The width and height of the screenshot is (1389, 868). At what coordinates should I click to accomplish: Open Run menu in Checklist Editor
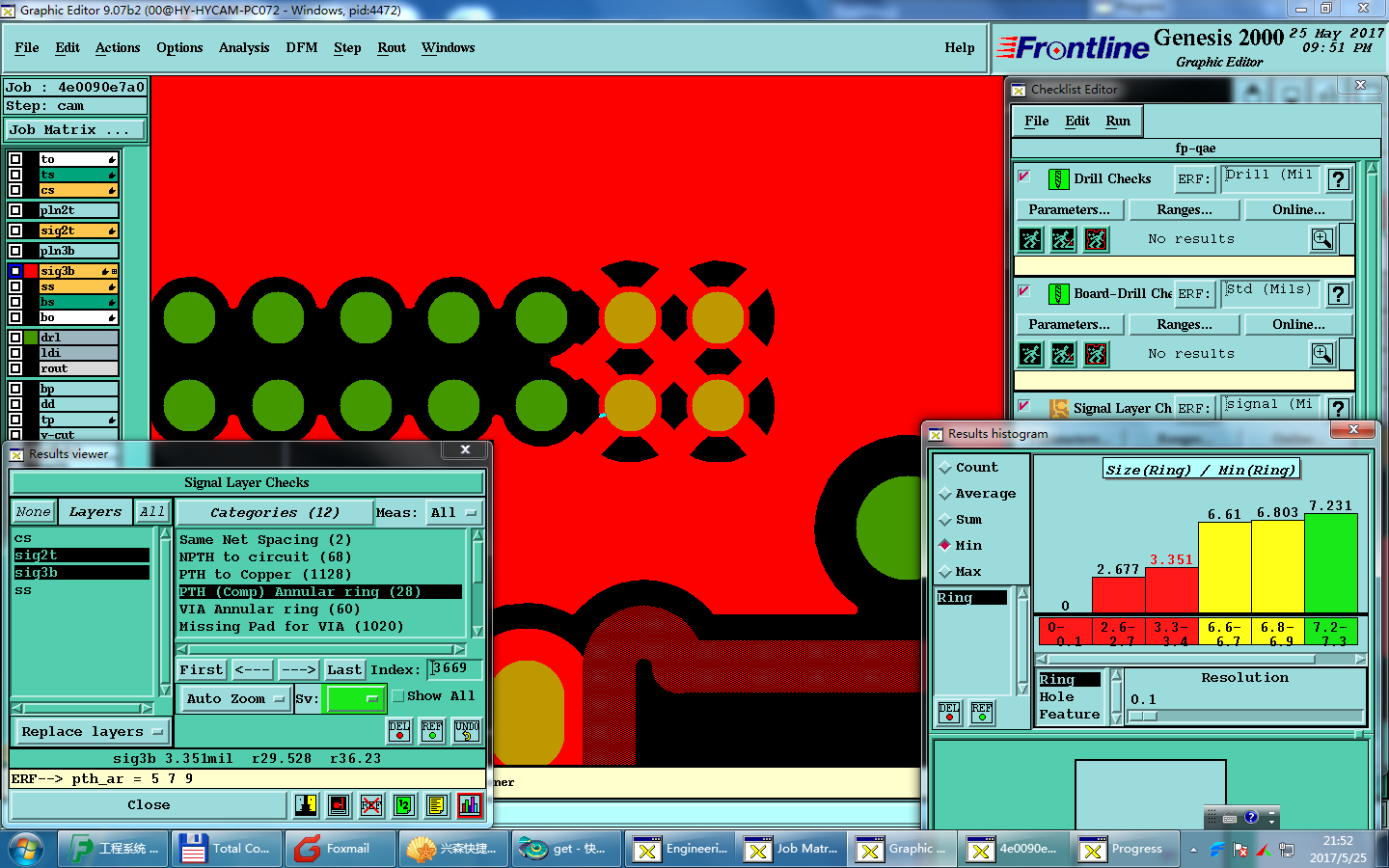(1118, 122)
